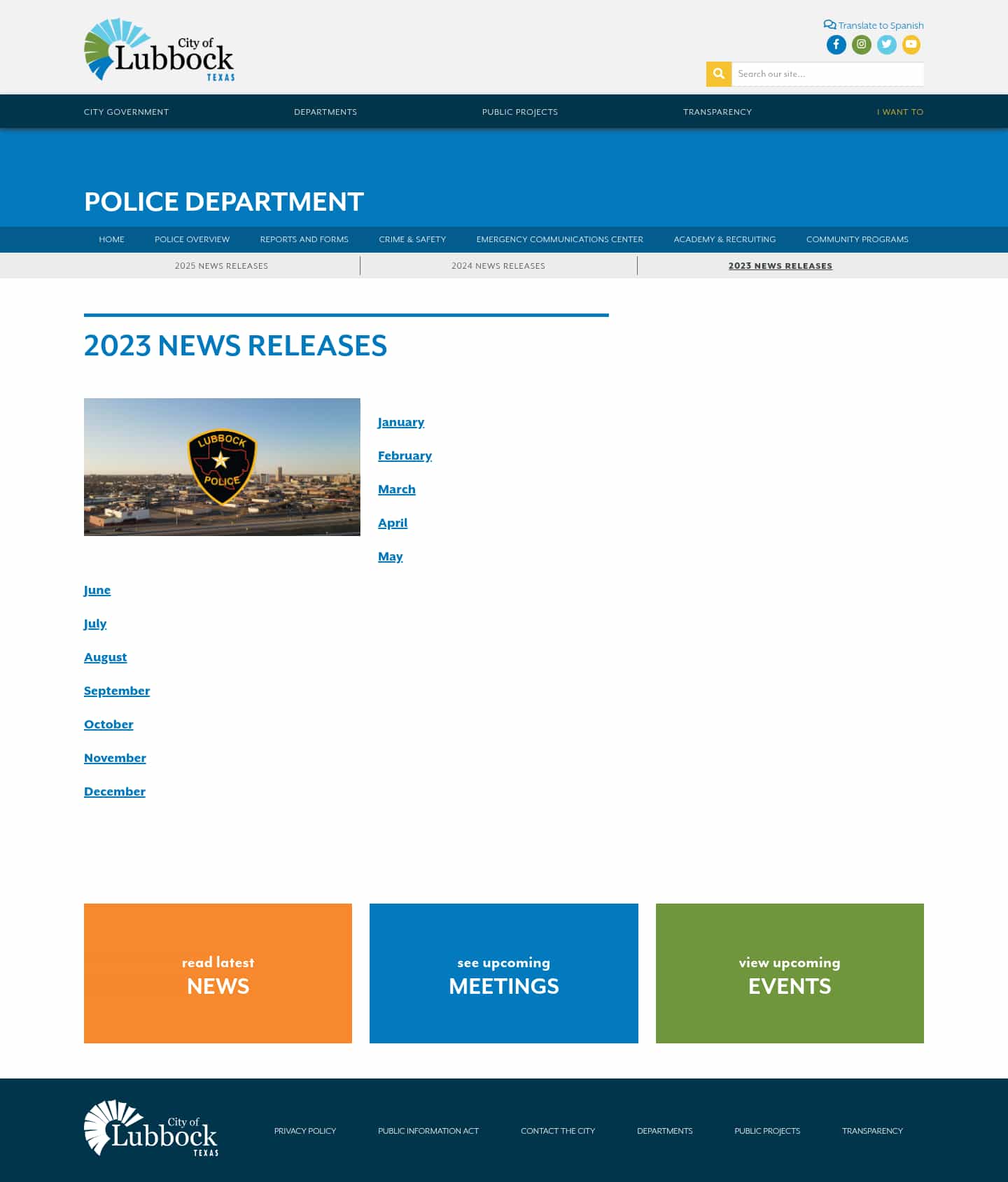Open footer Public Information Act link
Image resolution: width=1008 pixels, height=1182 pixels.
click(428, 1131)
